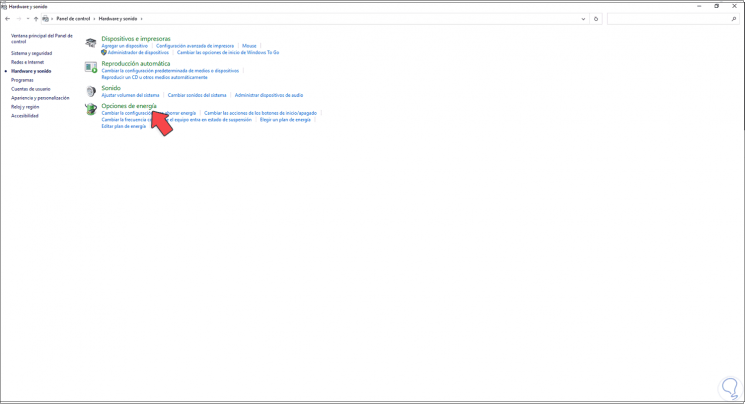Click Cambiar las opciones de inicio de Windows To Go

228,53
